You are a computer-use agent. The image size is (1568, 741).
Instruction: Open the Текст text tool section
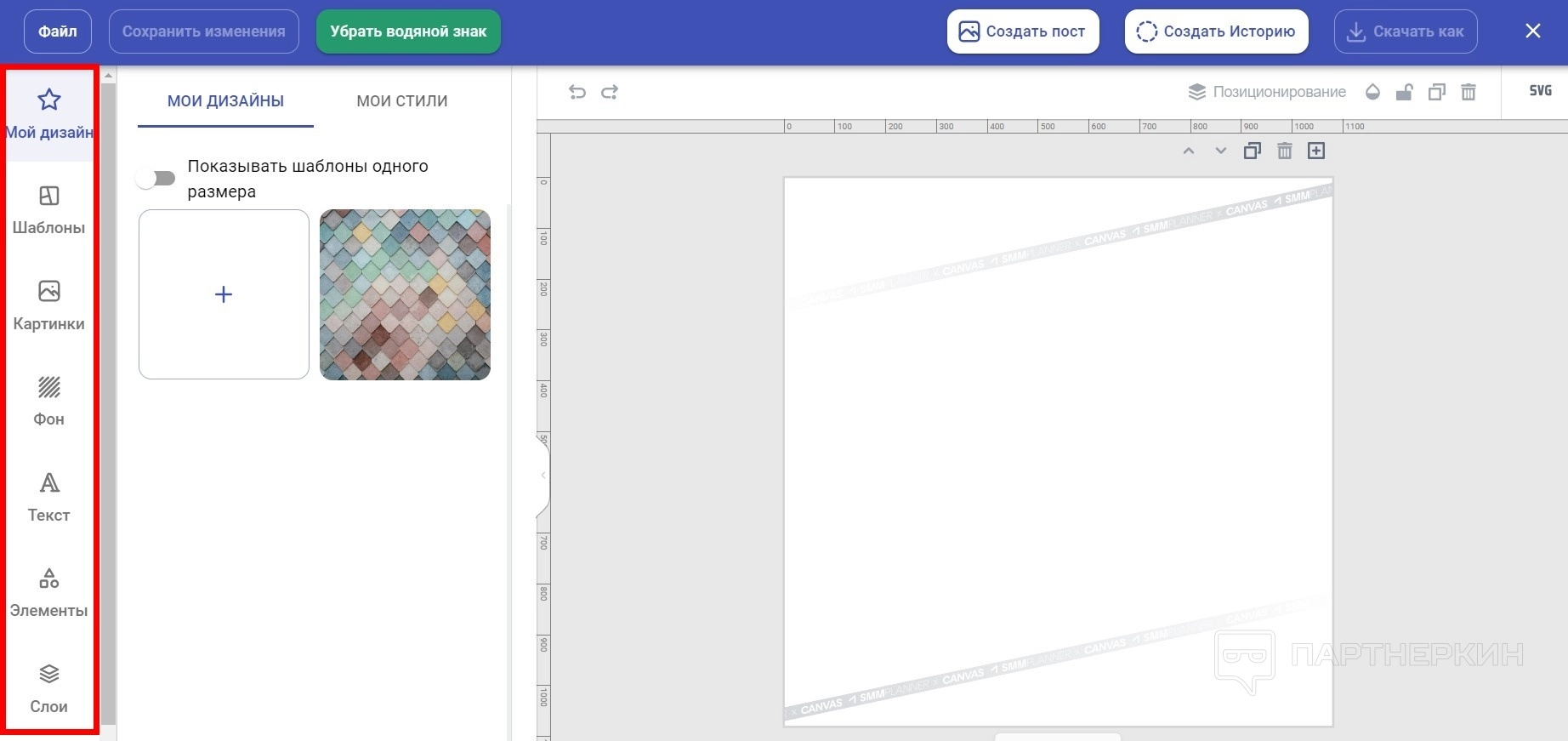pyautogui.click(x=49, y=498)
